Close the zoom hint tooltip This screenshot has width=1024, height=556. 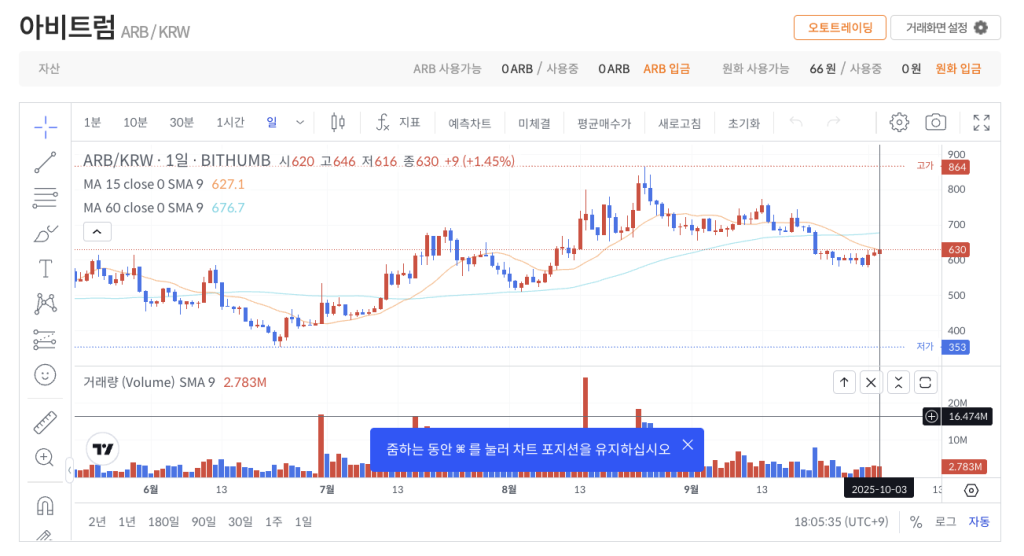point(687,445)
